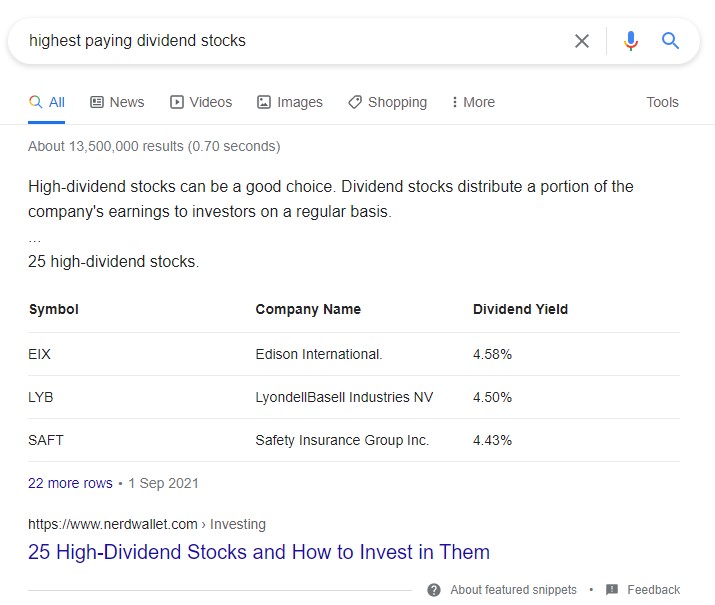Expand the More search options menu
This screenshot has width=715, height=605.
tap(473, 102)
